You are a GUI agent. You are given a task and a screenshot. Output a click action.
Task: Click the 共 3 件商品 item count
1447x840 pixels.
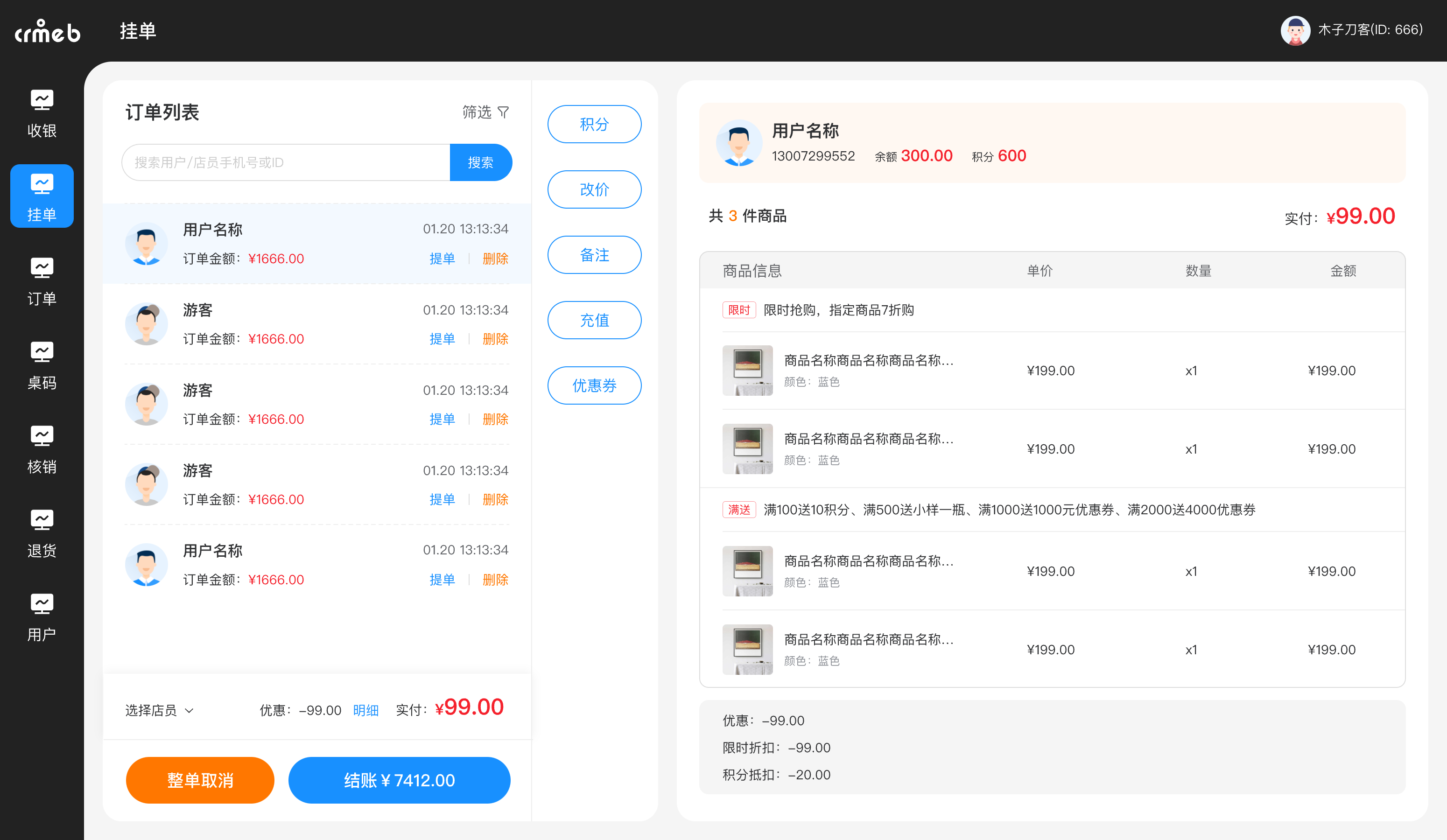pos(747,216)
